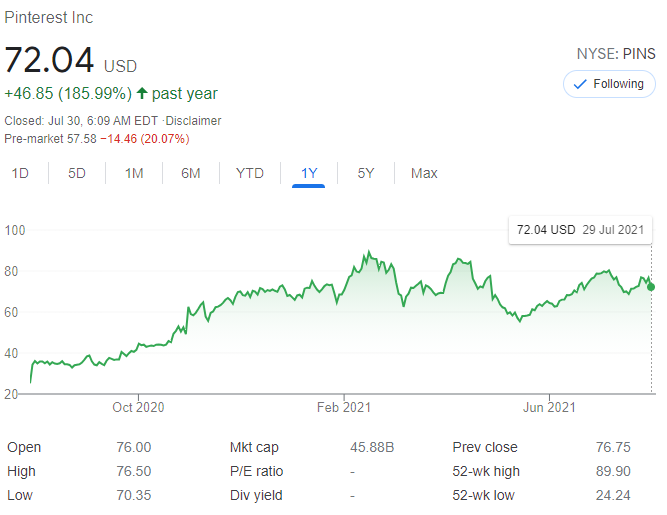Image resolution: width=667 pixels, height=515 pixels.
Task: Select the 6M time range tab
Action: coord(191,173)
